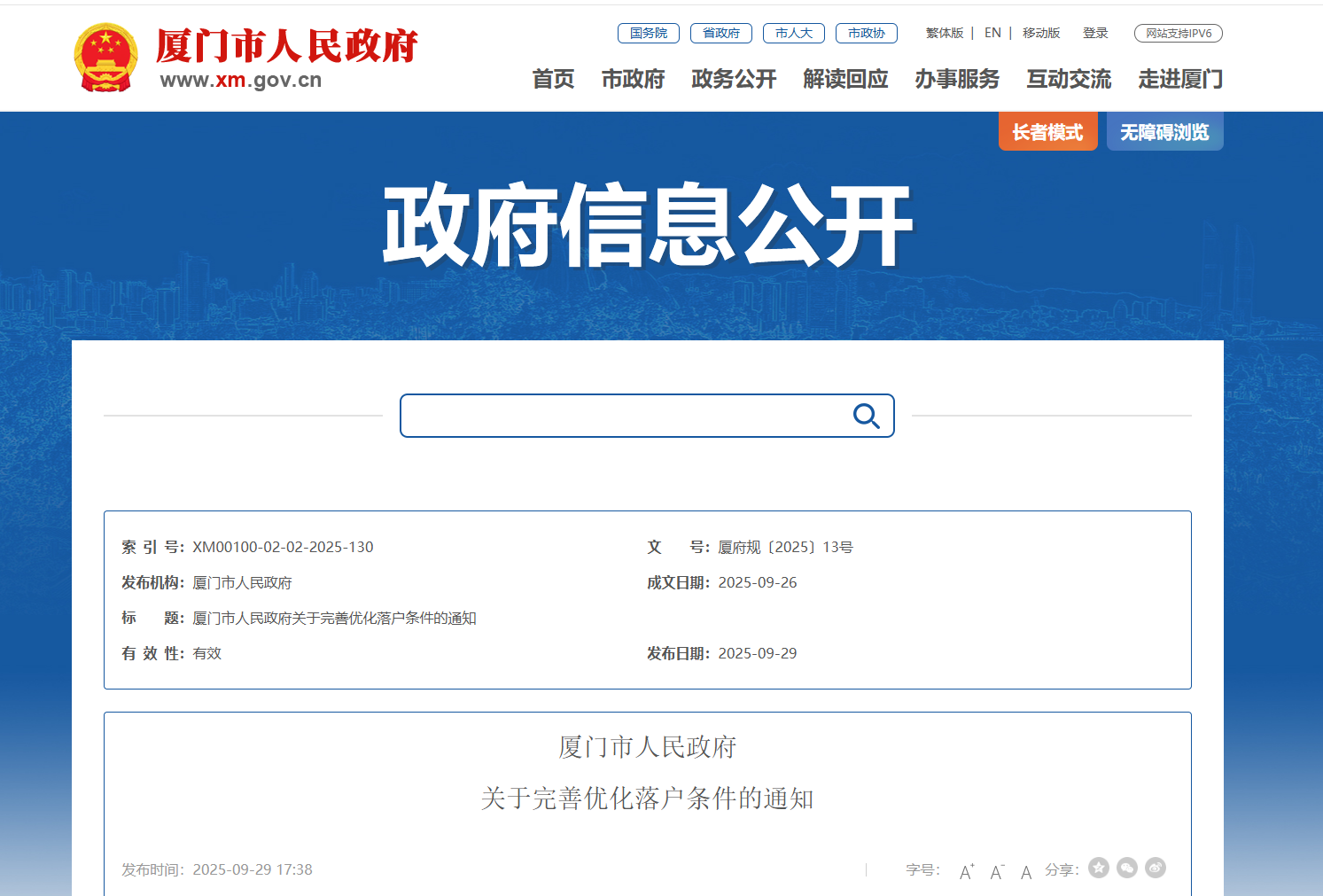Go to 首页 home page

coord(553,79)
